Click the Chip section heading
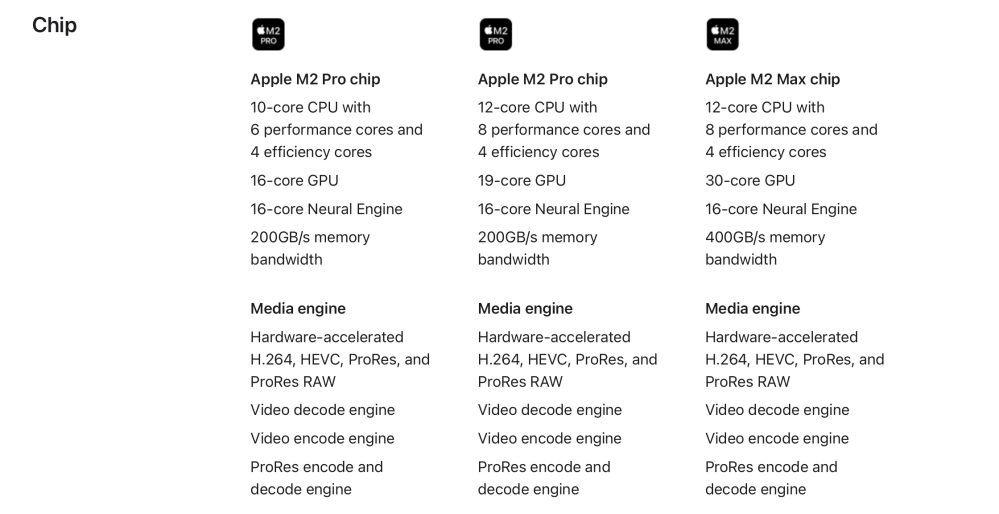 point(54,25)
